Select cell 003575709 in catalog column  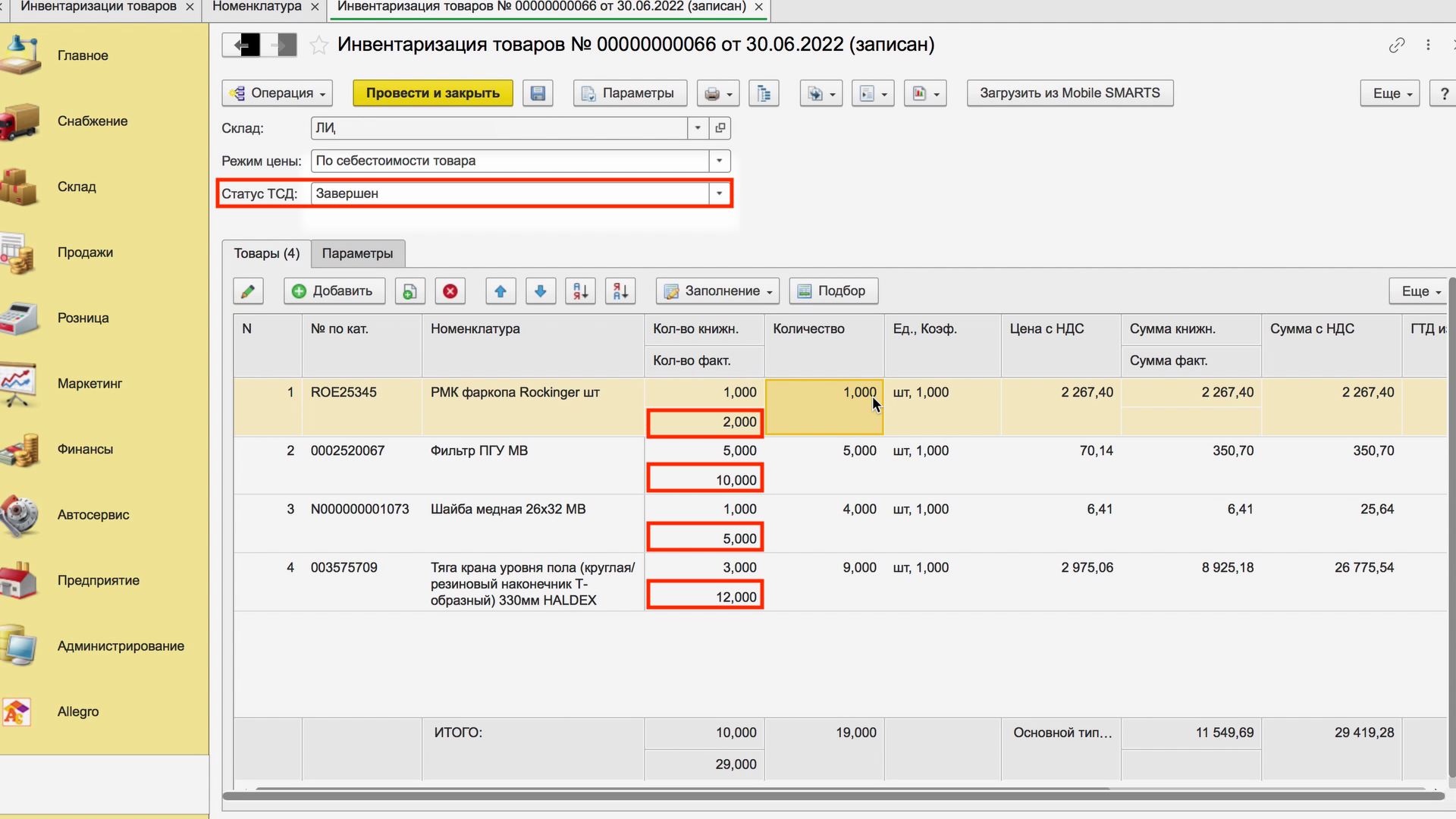pyautogui.click(x=362, y=582)
